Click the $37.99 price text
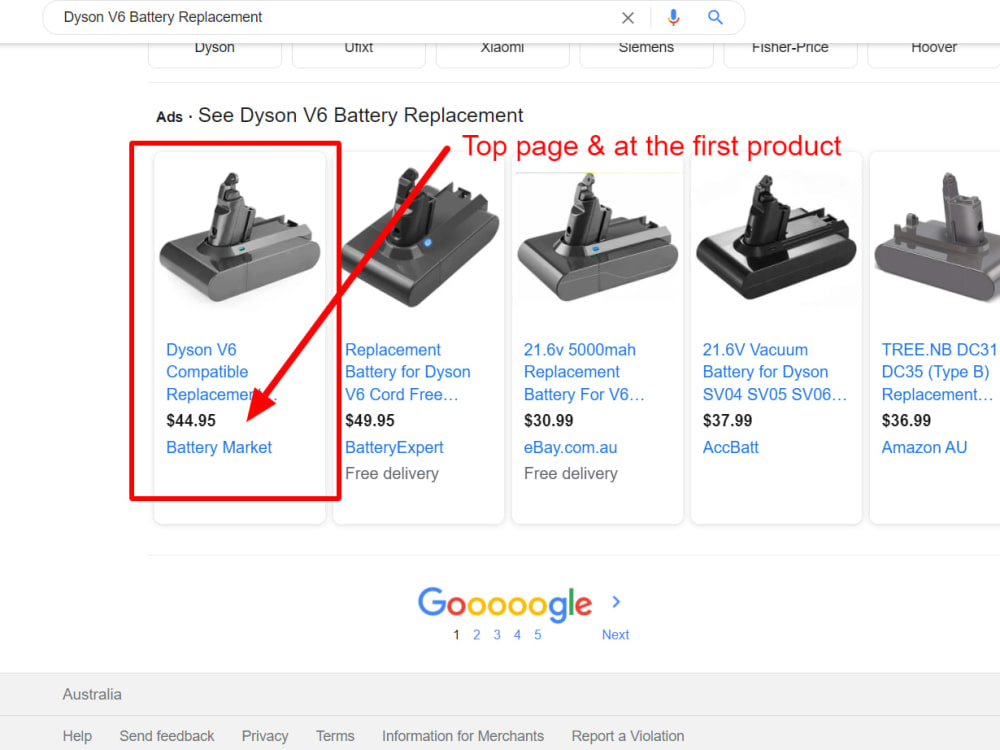 coord(727,420)
